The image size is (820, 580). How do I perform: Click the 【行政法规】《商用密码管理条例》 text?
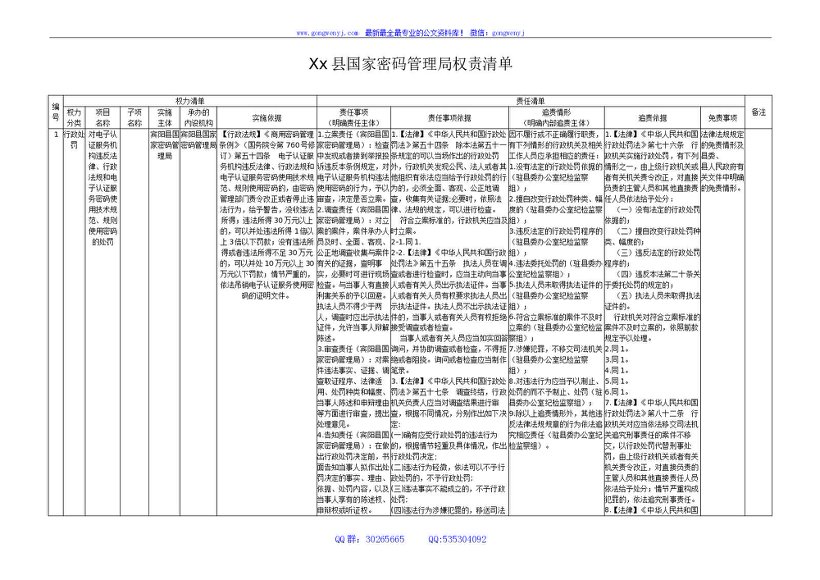pyautogui.click(x=267, y=140)
